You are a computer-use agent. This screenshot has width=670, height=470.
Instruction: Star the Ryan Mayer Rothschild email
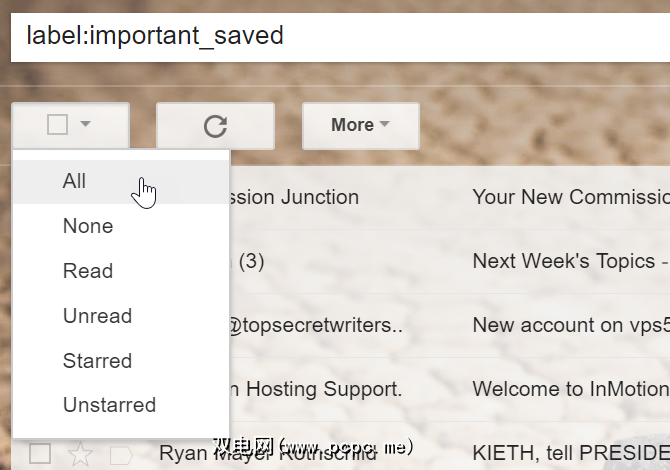(x=80, y=455)
